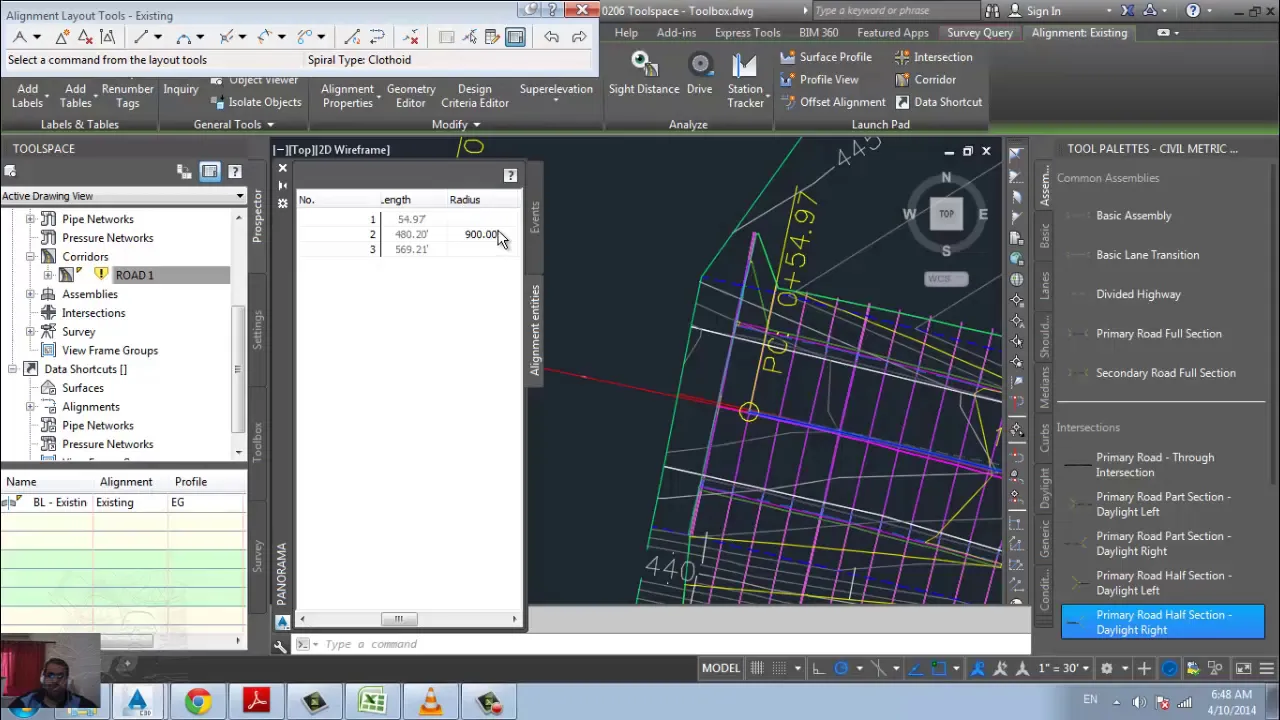The width and height of the screenshot is (1280, 720).
Task: Open the Sub-entity Editor icon
Action: [491, 37]
